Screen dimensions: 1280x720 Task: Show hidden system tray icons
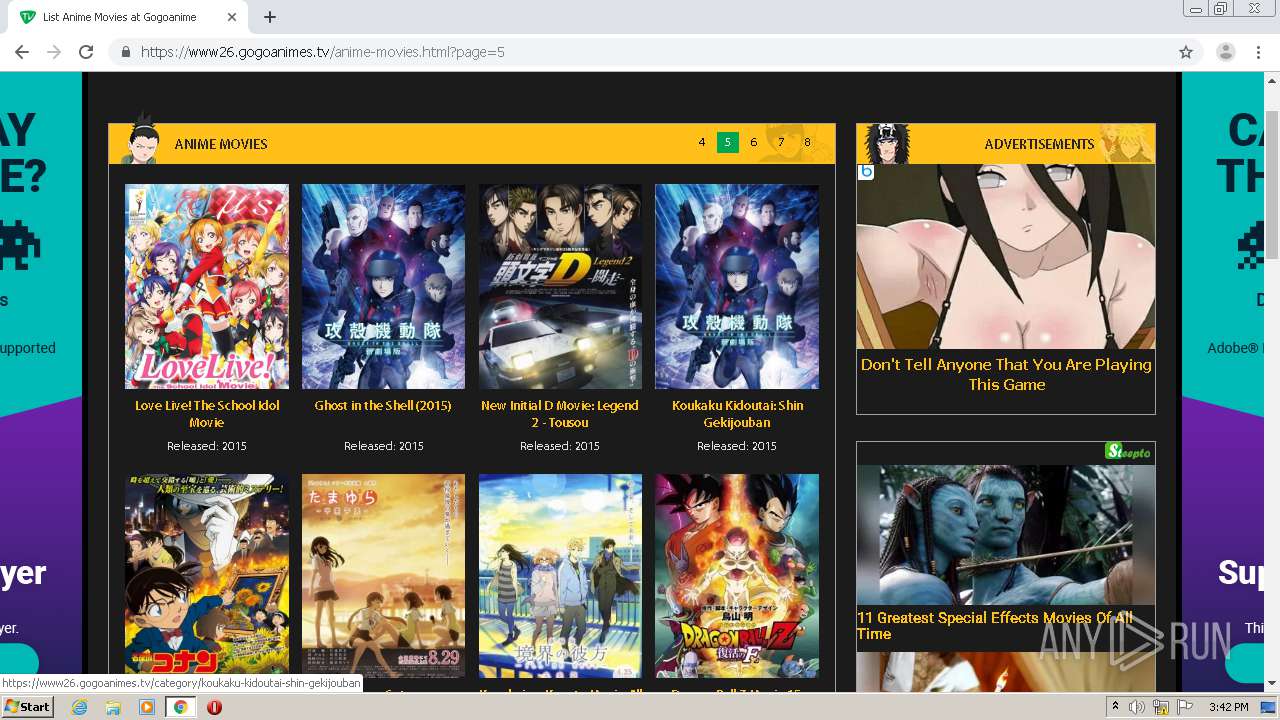pos(1115,707)
